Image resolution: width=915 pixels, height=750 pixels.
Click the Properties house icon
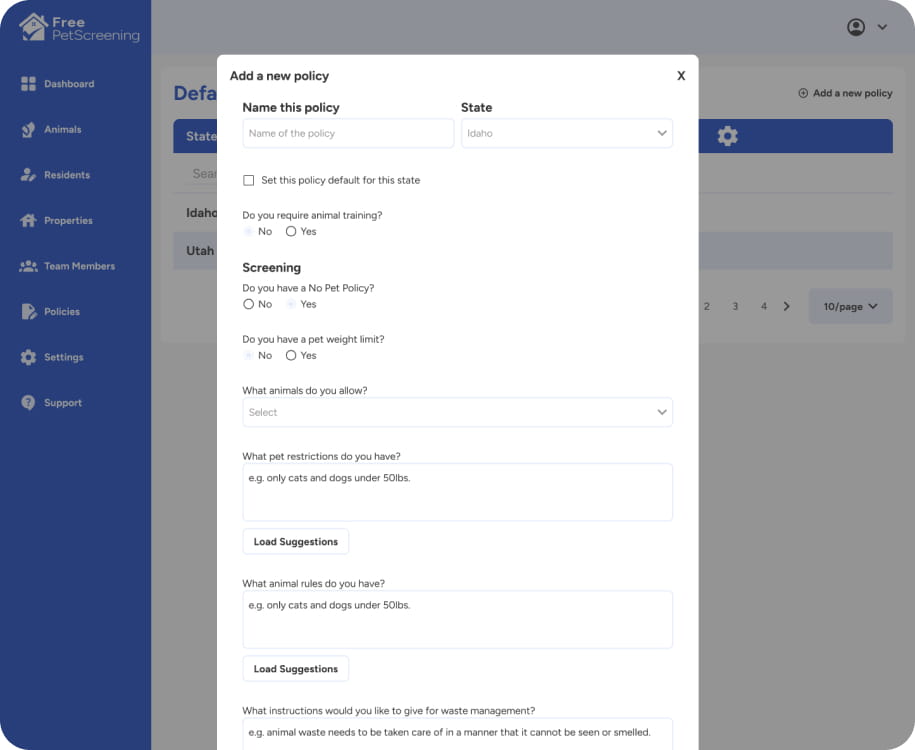tap(28, 221)
